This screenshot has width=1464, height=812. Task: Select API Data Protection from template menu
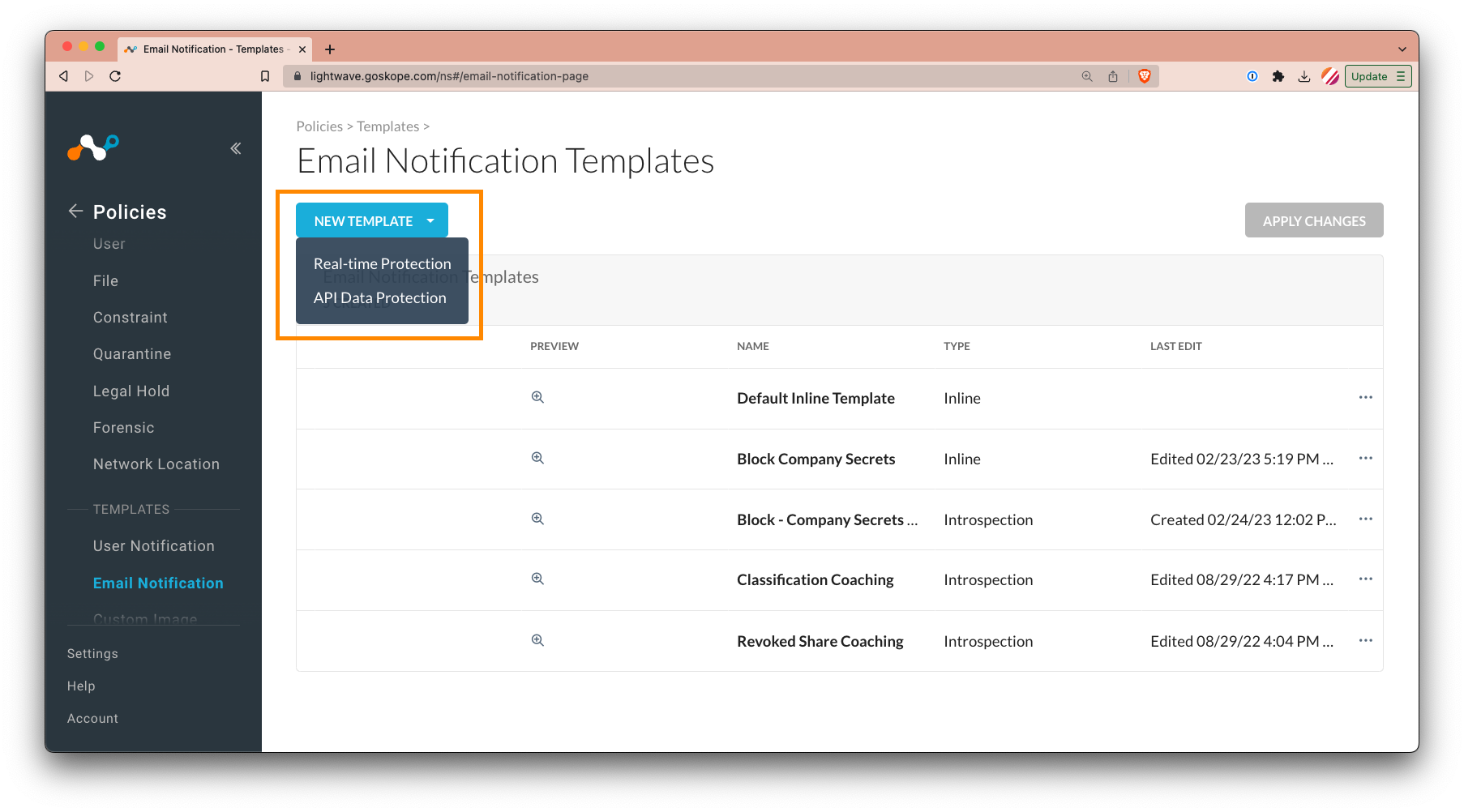click(x=380, y=297)
